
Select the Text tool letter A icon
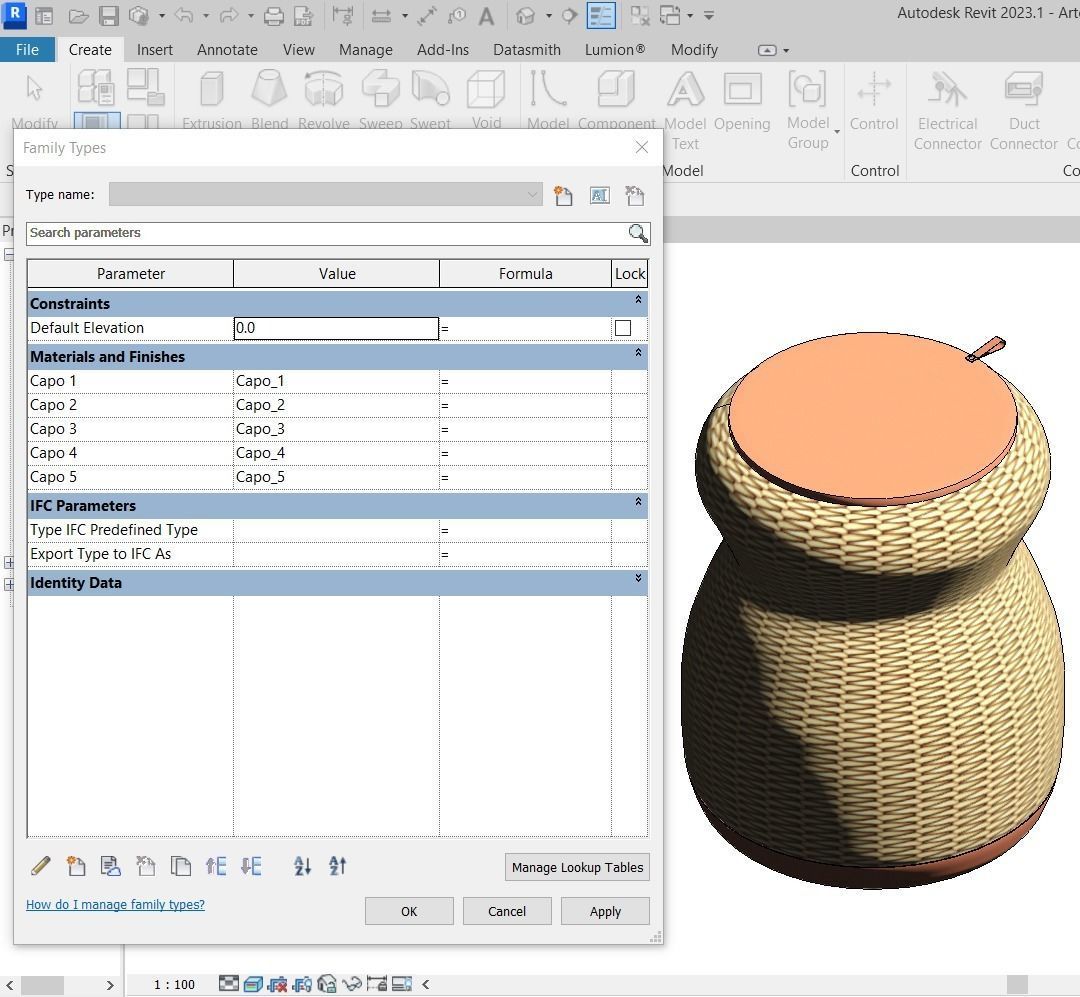(x=486, y=16)
